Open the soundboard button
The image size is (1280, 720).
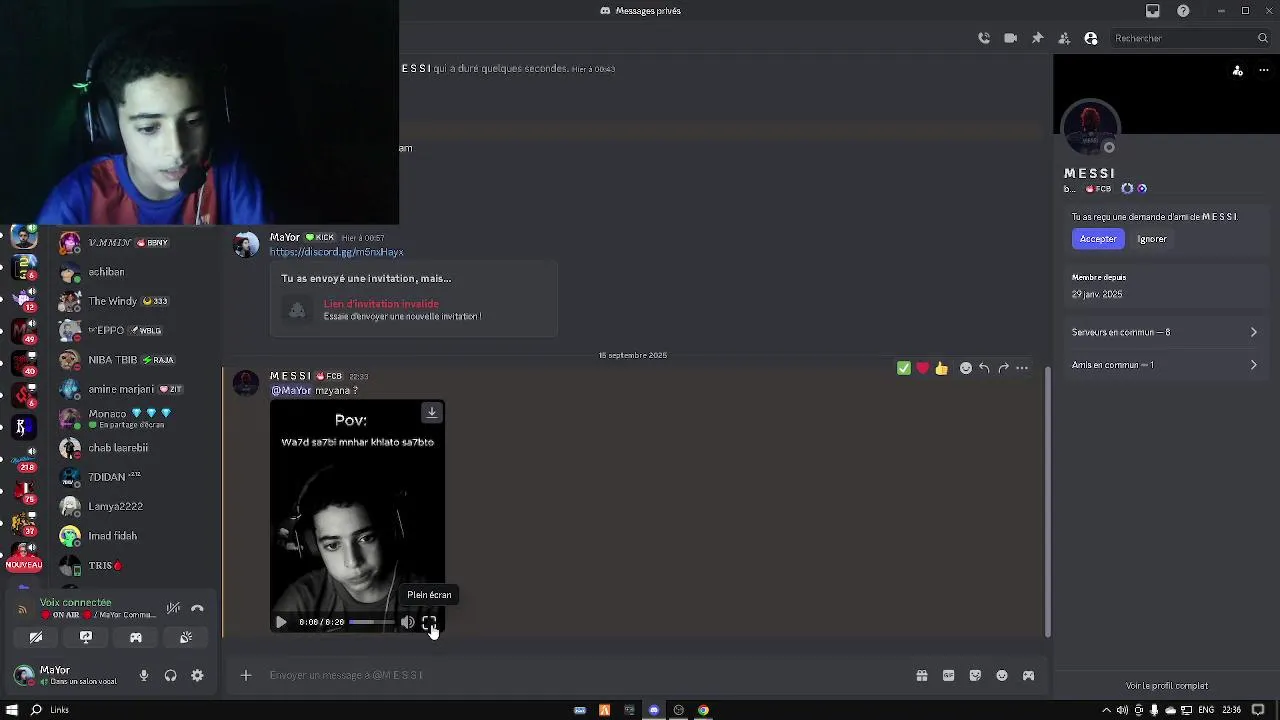click(186, 637)
